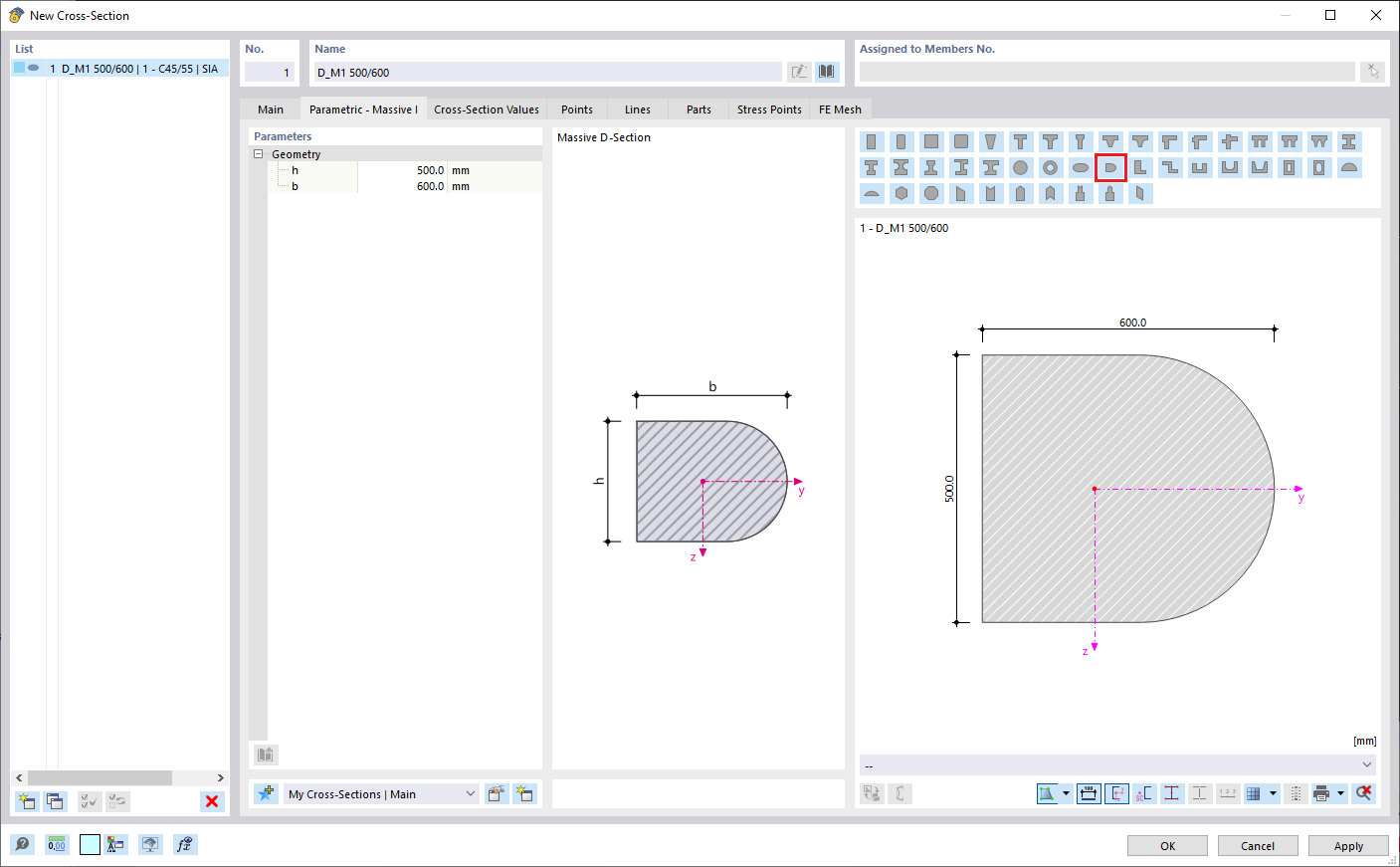The width and height of the screenshot is (1400, 867).
Task: Click the parameters library icon below Geometry
Action: (x=266, y=755)
